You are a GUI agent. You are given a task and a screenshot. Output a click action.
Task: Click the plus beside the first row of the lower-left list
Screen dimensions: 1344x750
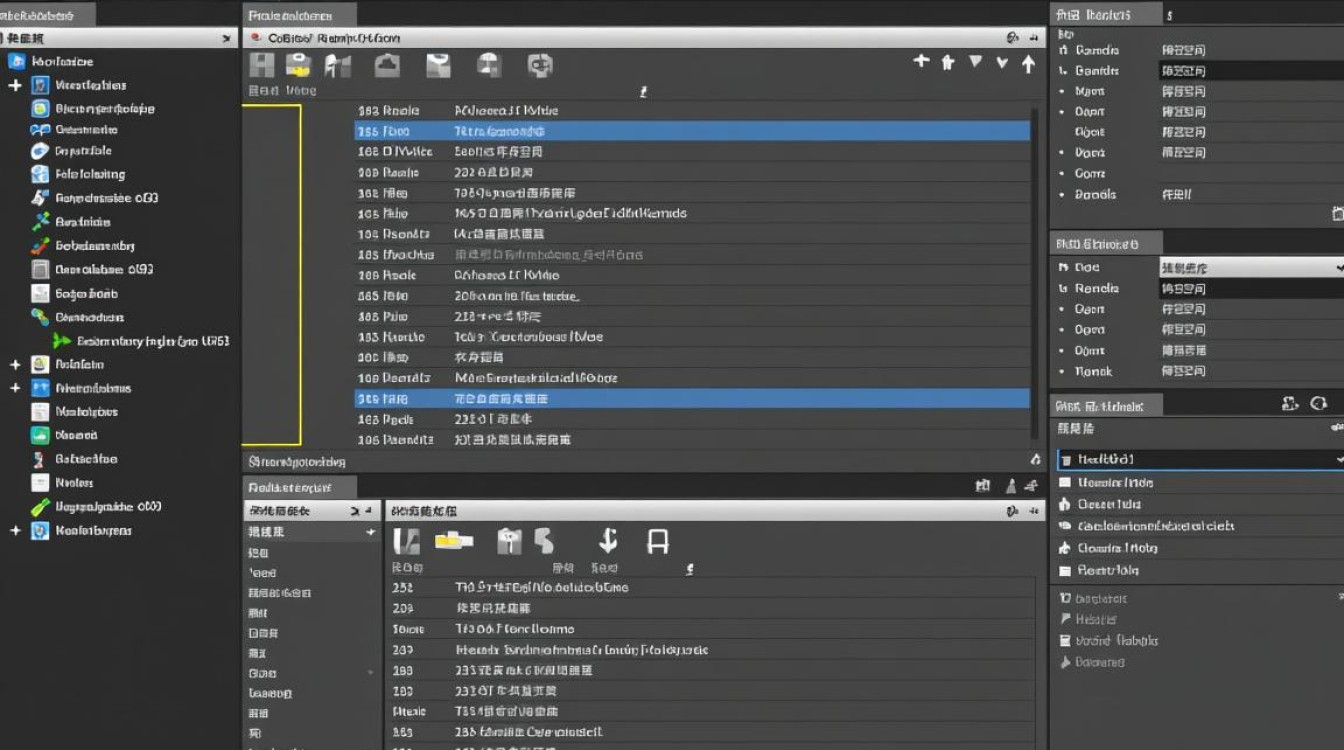tap(370, 532)
